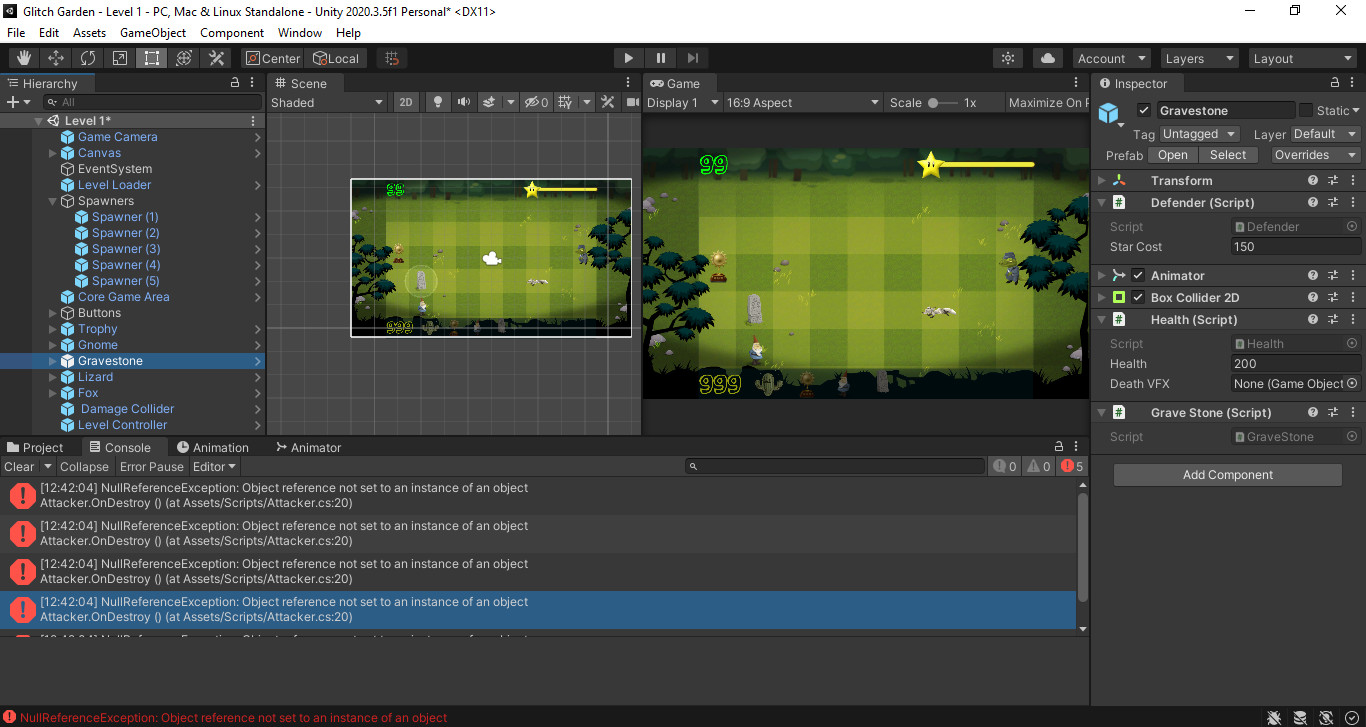Select the Rotate tool

tap(88, 58)
